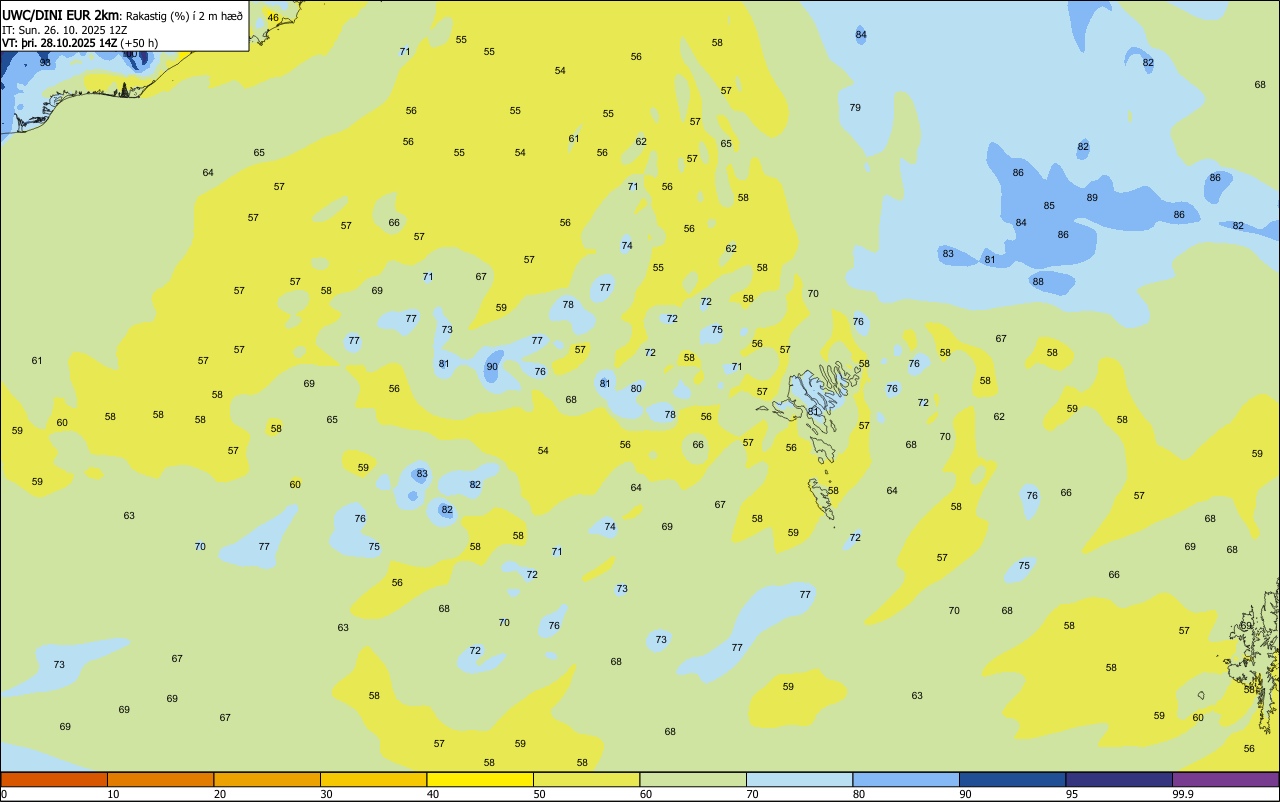Click the humidity value 88 on the map

(1038, 282)
